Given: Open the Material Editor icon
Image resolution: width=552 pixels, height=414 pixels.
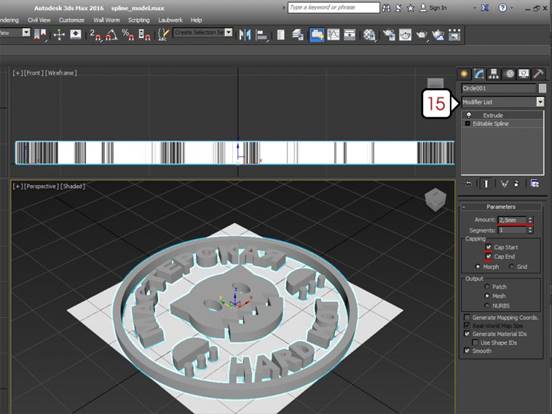Looking at the screenshot, I should (369, 34).
